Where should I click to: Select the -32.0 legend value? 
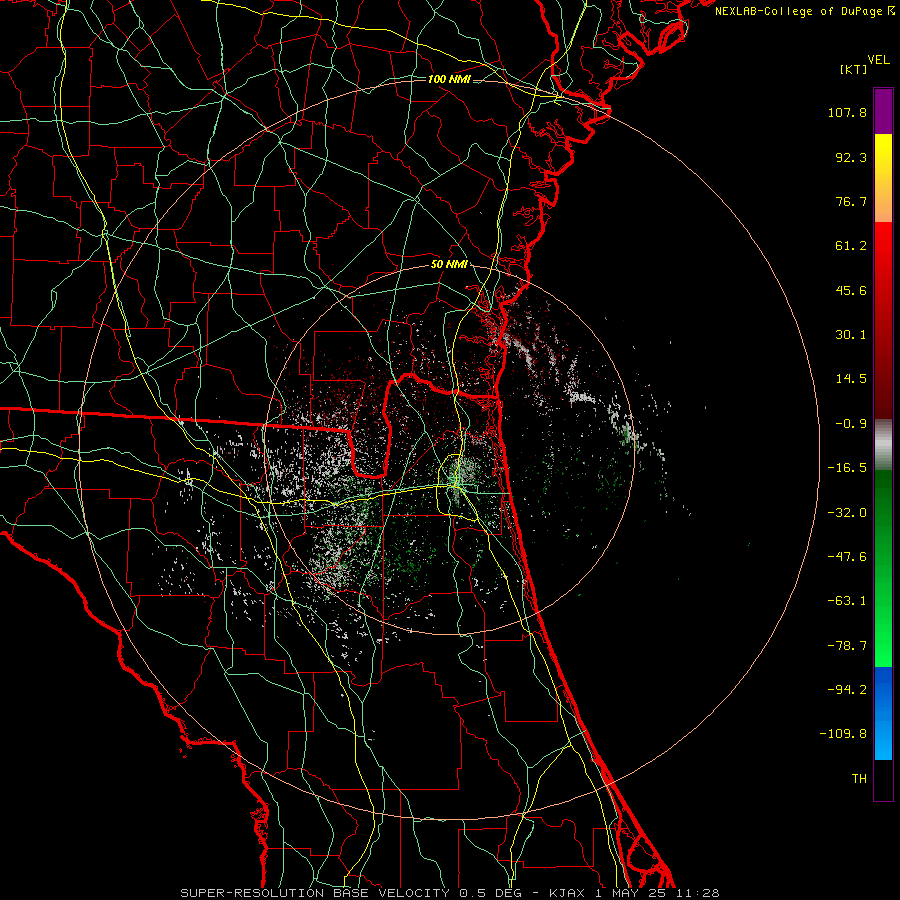click(x=847, y=513)
